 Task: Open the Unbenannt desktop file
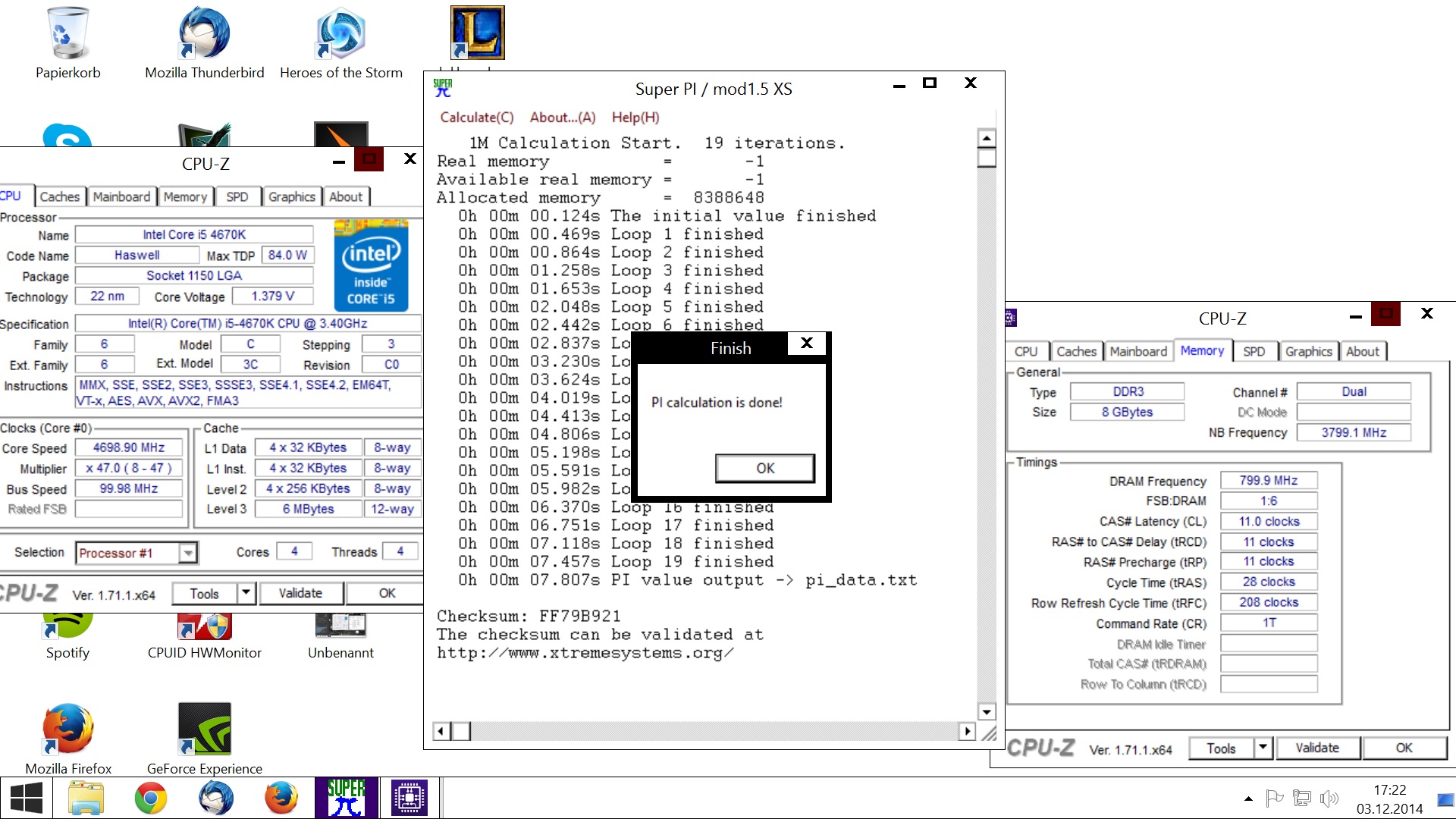click(x=340, y=637)
